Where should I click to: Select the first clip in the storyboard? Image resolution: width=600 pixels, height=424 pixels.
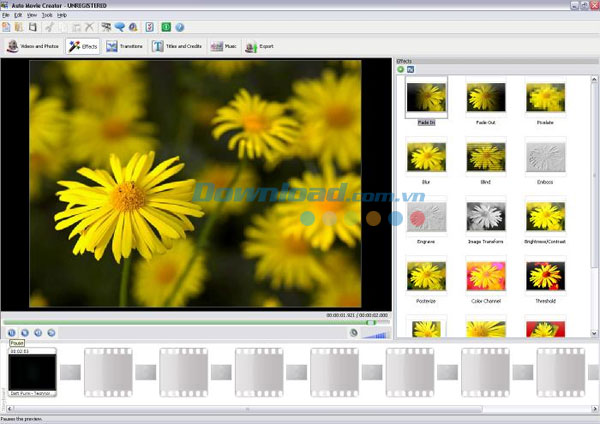click(x=32, y=373)
